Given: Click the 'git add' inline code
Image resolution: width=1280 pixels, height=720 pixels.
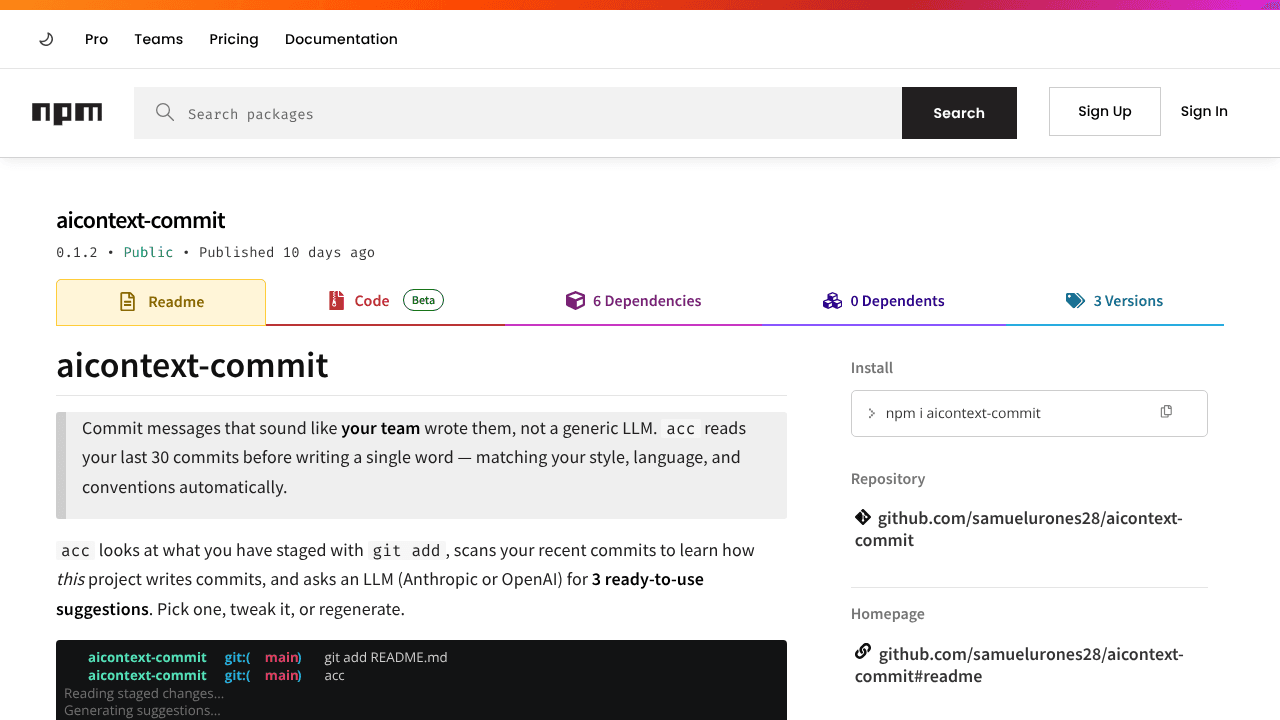Looking at the screenshot, I should [x=406, y=550].
